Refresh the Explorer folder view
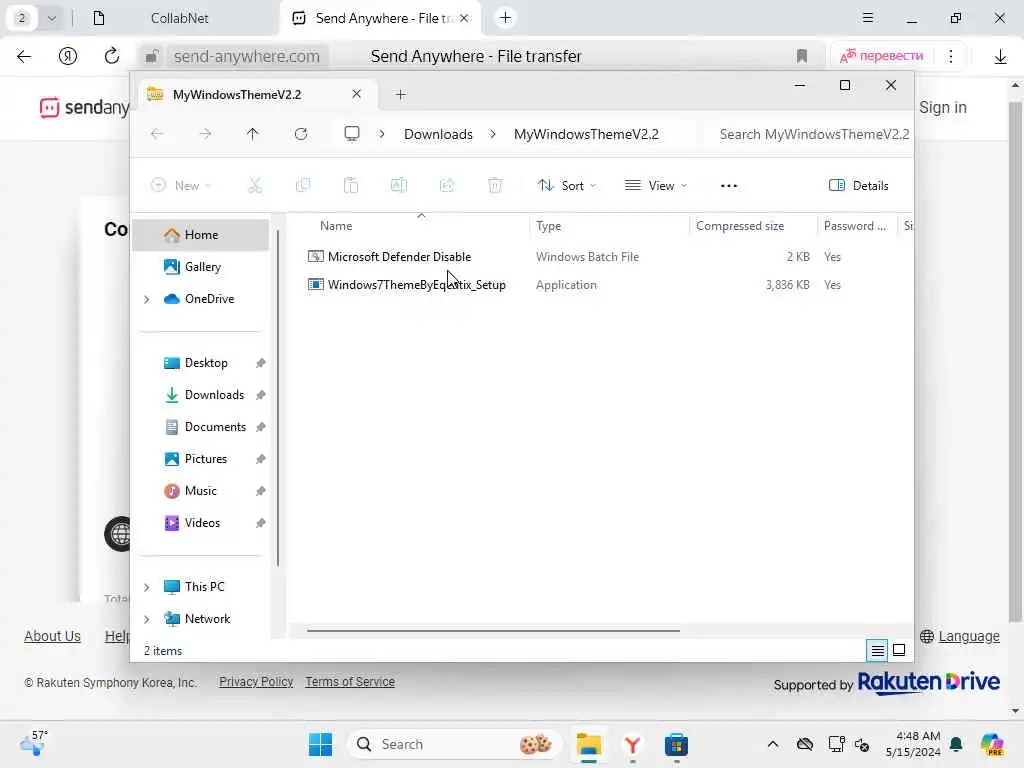The height and width of the screenshot is (768, 1024). click(x=301, y=134)
